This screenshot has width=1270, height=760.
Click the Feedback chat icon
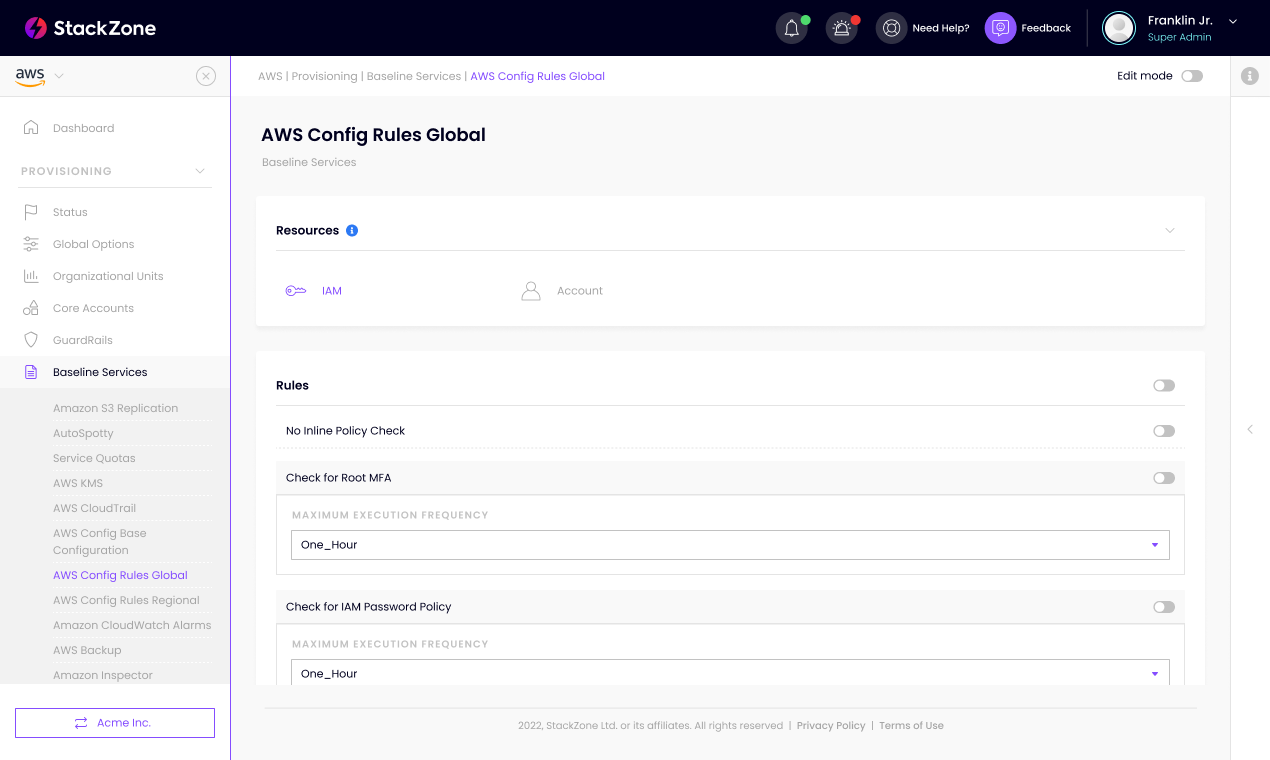click(x=1000, y=28)
